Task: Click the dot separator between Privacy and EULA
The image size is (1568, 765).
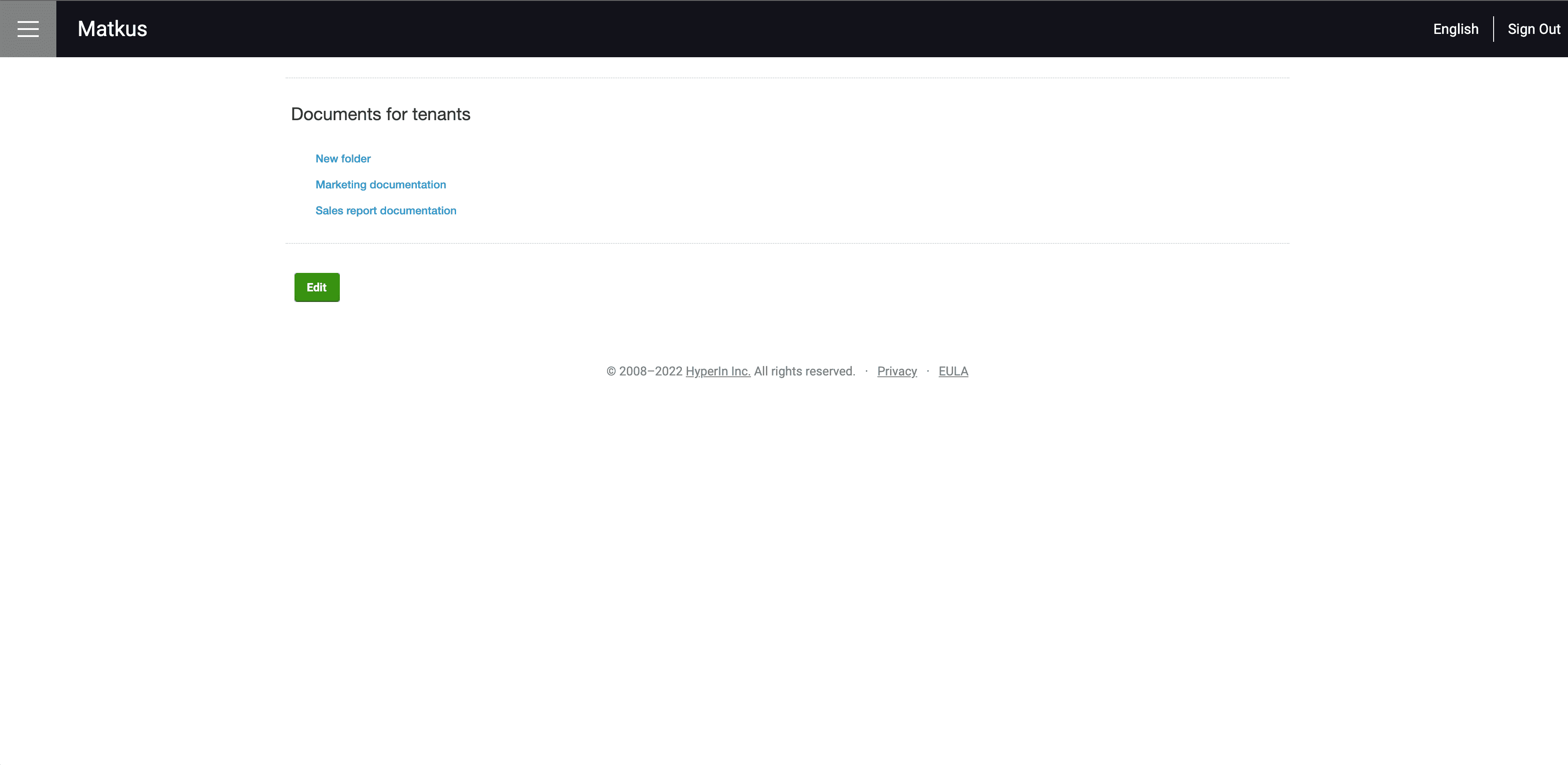Action: (x=928, y=371)
